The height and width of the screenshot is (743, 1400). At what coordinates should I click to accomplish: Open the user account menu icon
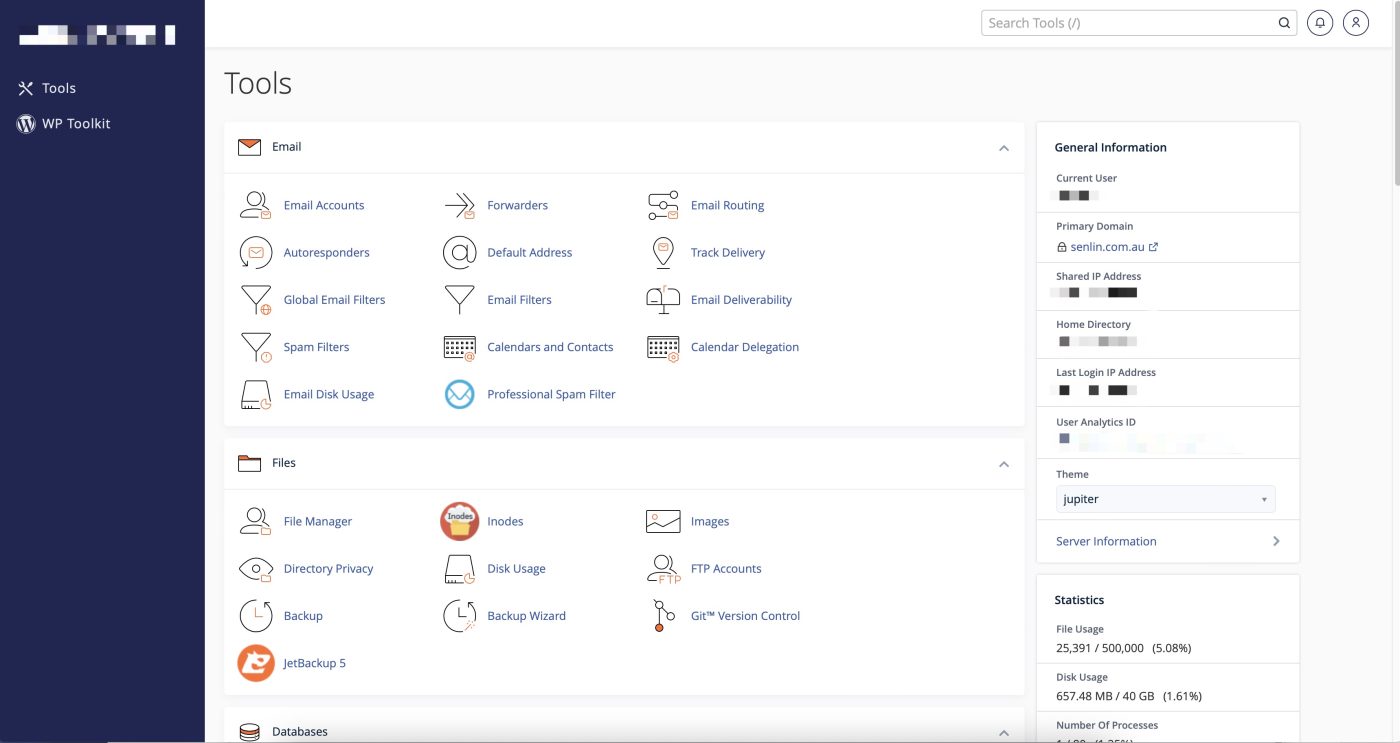1355,22
